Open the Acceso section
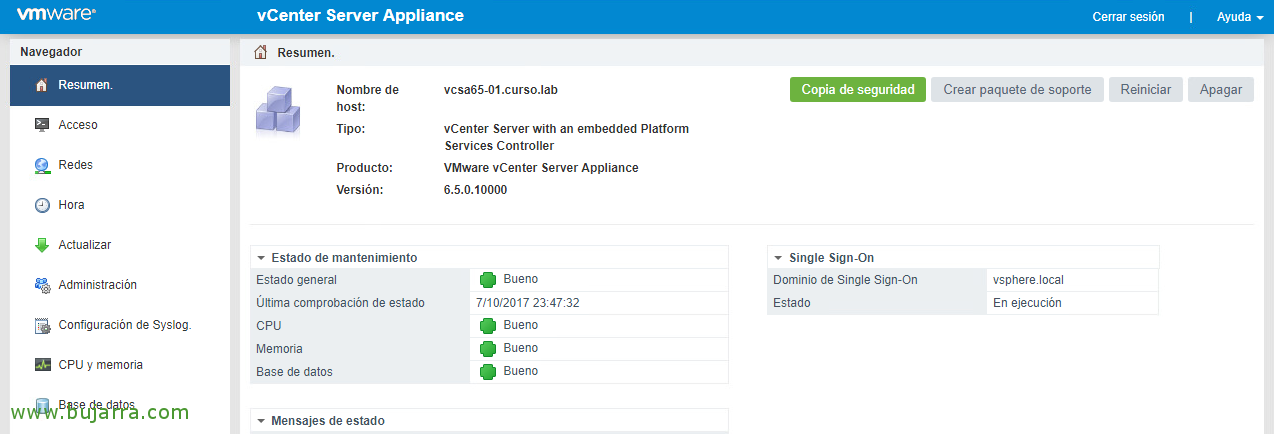Image resolution: width=1274 pixels, height=434 pixels. 120,125
